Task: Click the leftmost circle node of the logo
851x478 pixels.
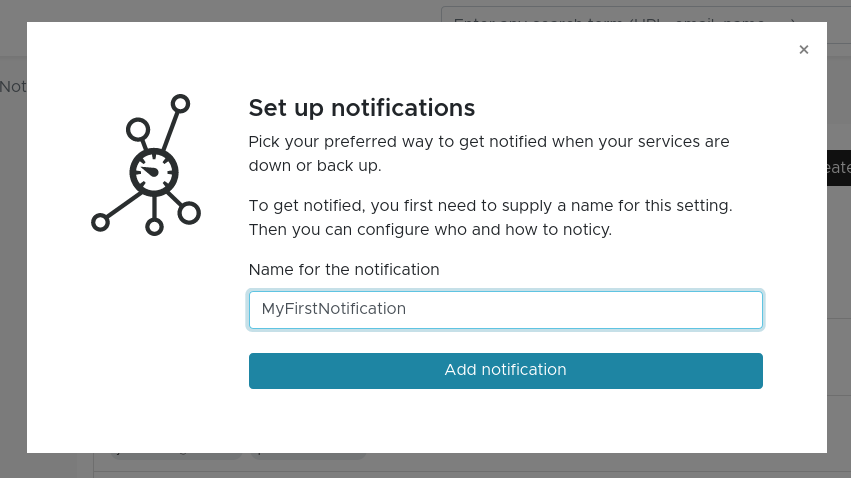Action: tap(100, 222)
